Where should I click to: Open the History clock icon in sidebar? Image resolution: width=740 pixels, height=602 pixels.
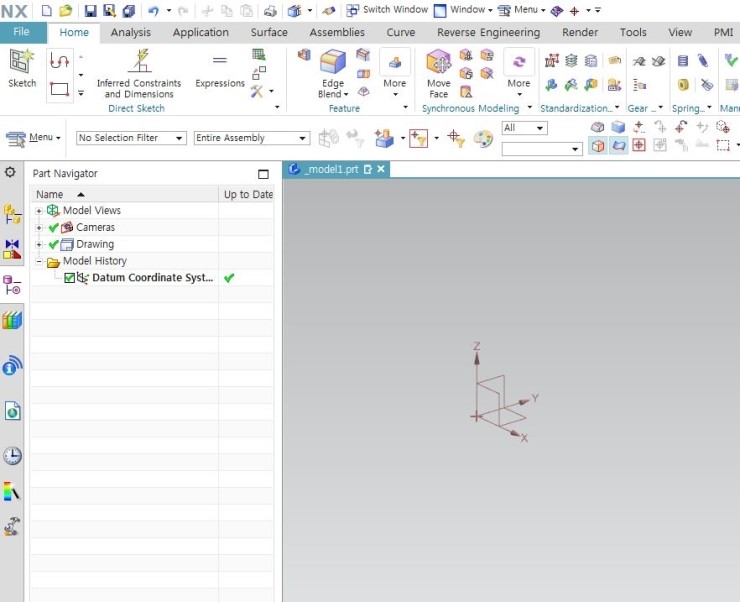(x=12, y=456)
